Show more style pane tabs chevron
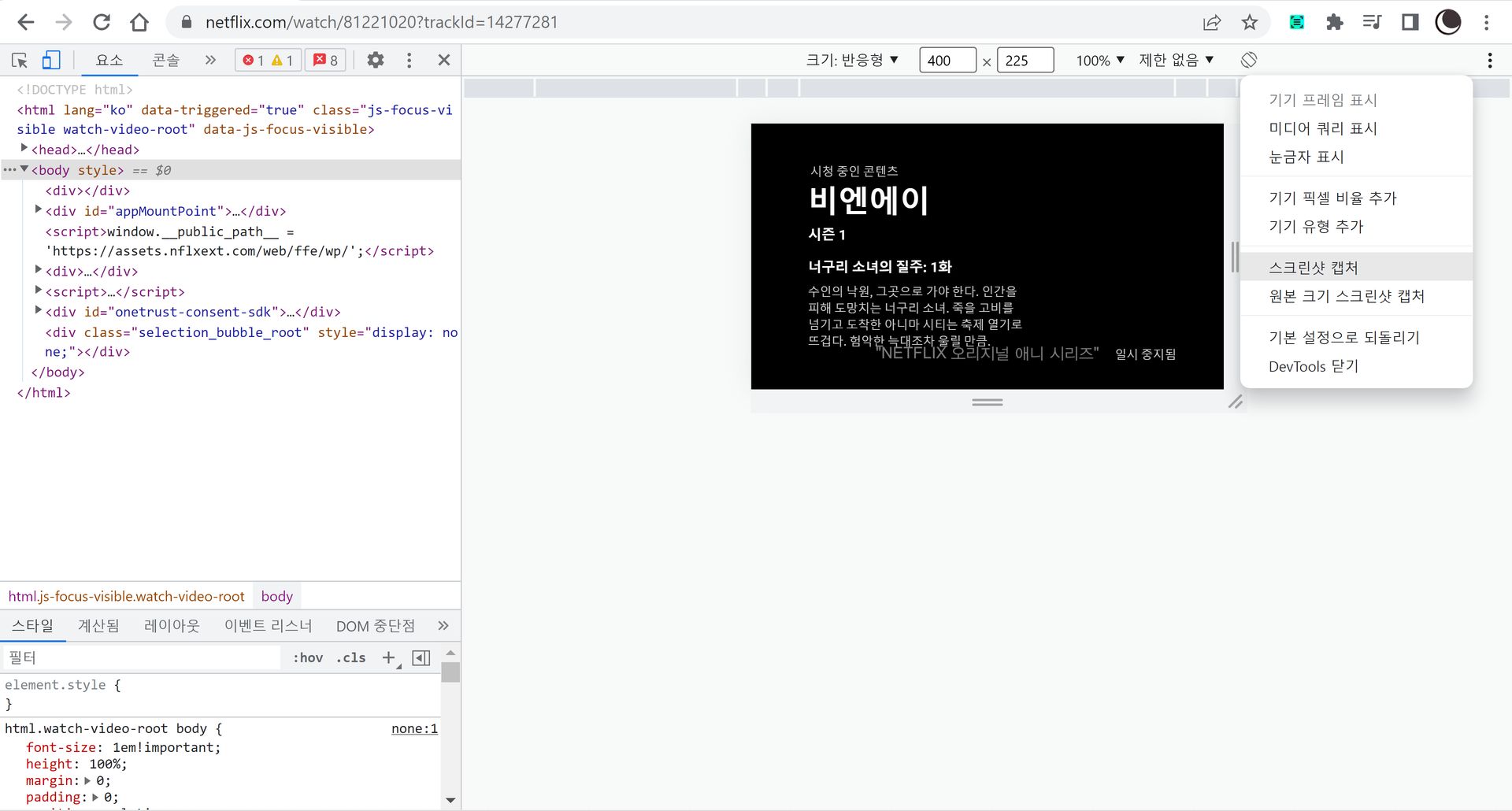 tap(443, 625)
